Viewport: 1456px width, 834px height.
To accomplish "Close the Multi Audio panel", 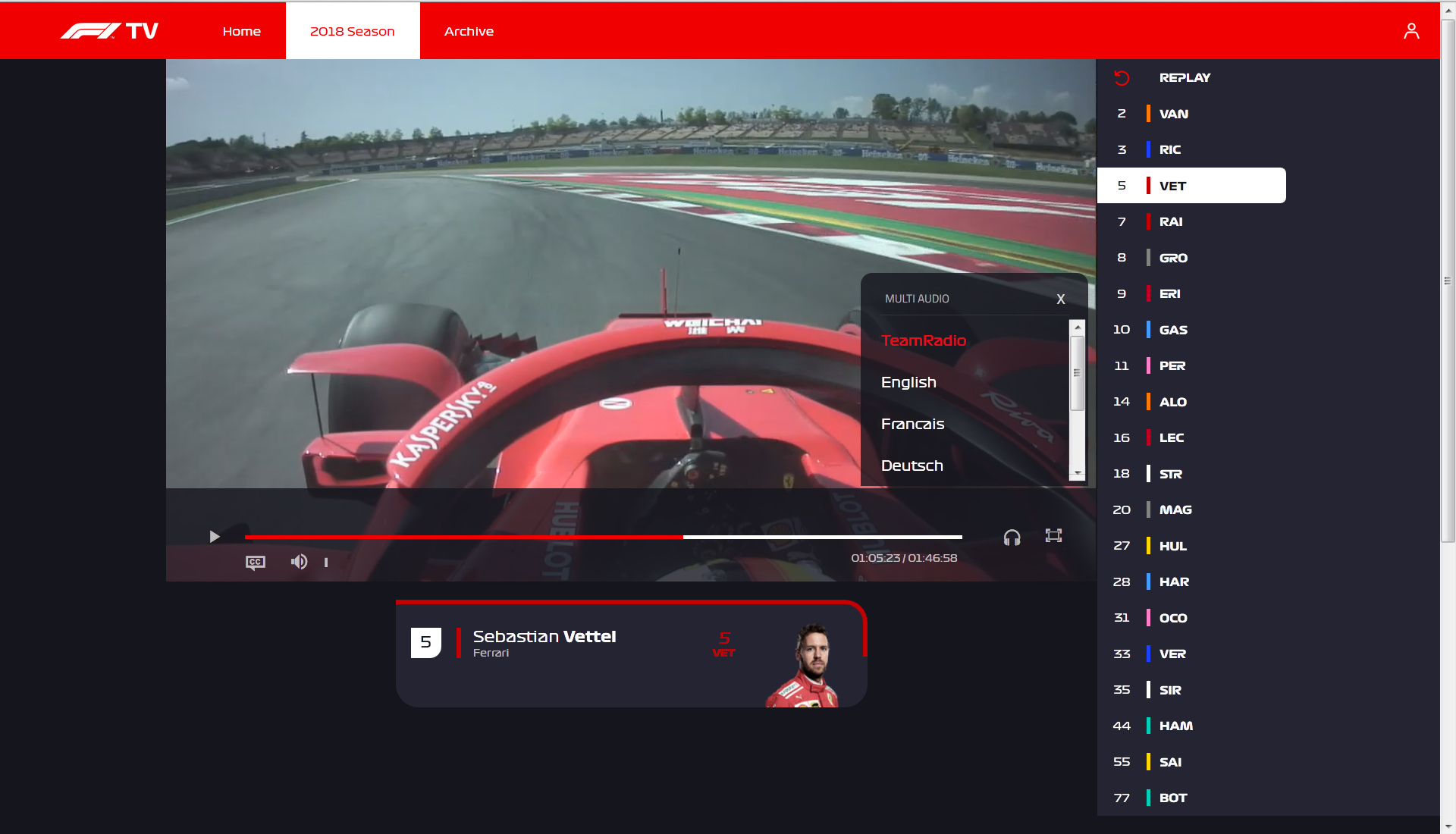I will click(x=1061, y=299).
